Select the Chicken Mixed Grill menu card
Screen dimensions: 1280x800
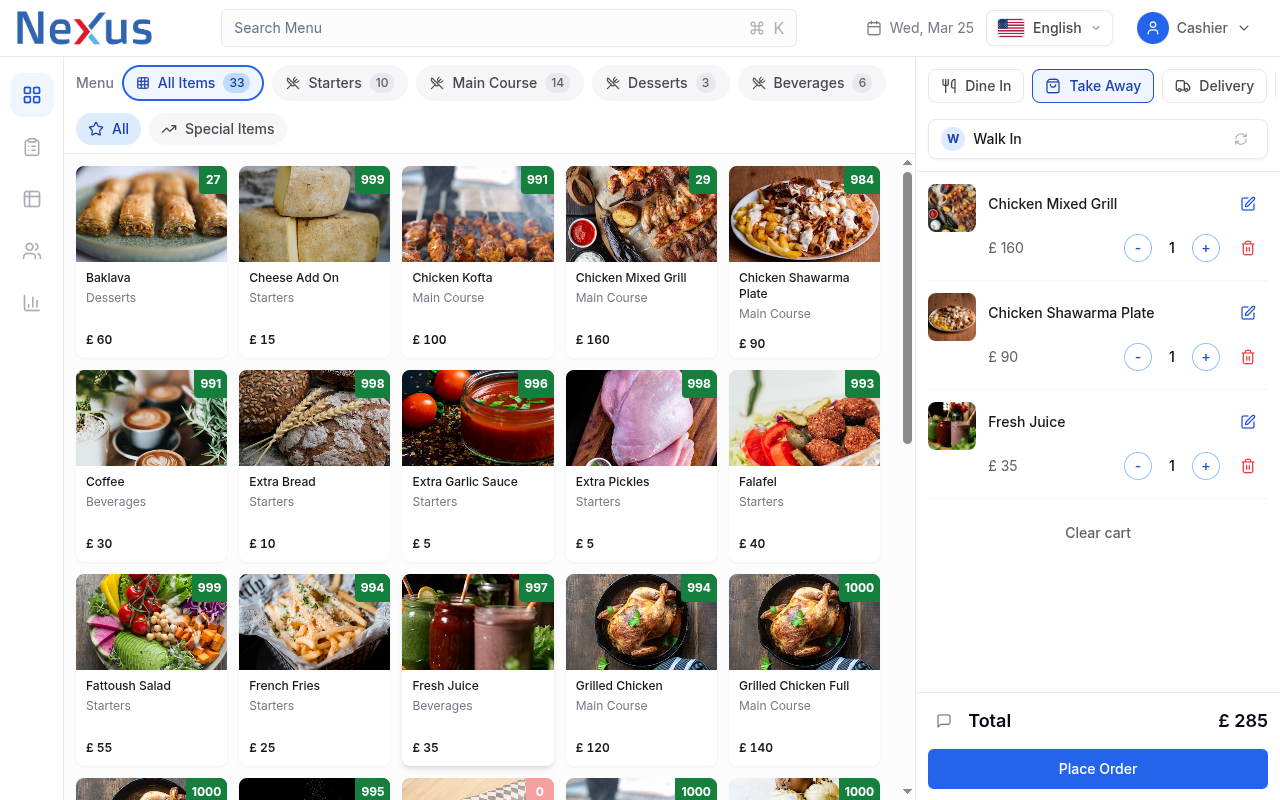click(x=641, y=262)
